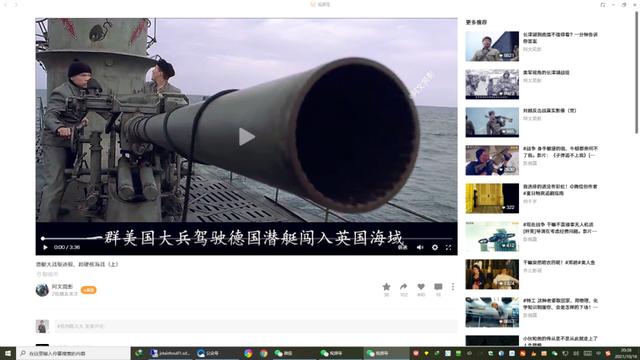Open the playback speed option
Image resolution: width=640 pixels, height=360 pixels.
pyautogui.click(x=403, y=247)
